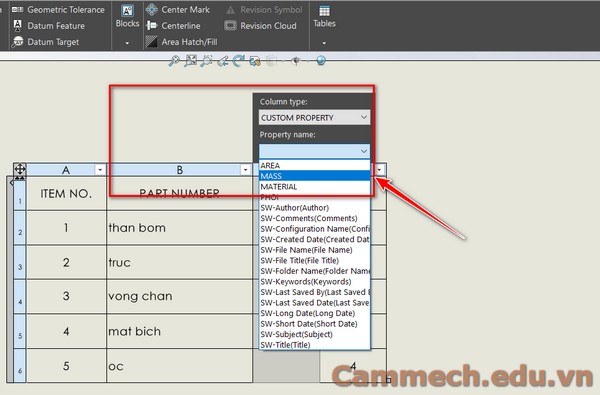Select the Geometric Tolerance tool

pyautogui.click(x=58, y=10)
